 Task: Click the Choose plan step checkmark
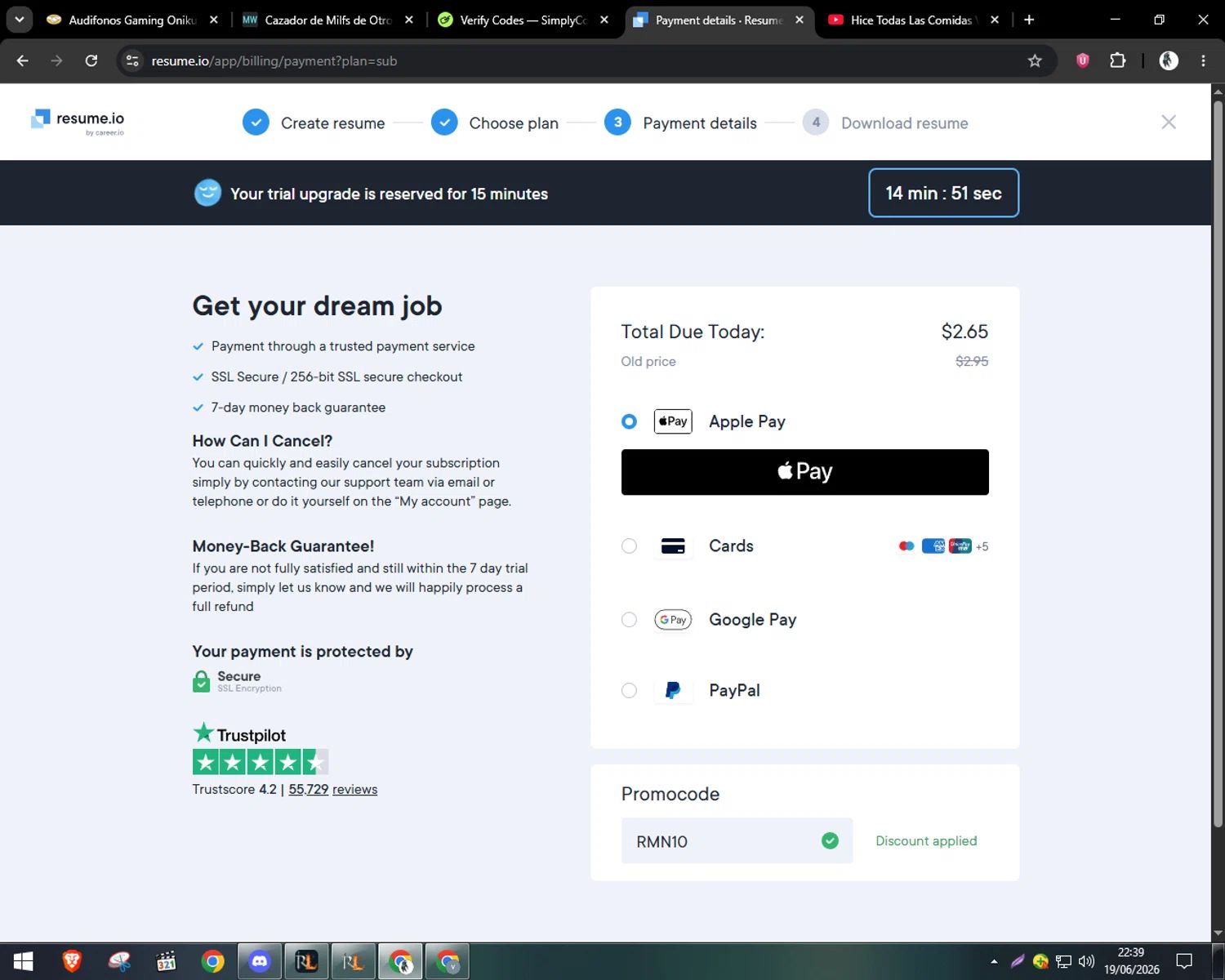[444, 122]
